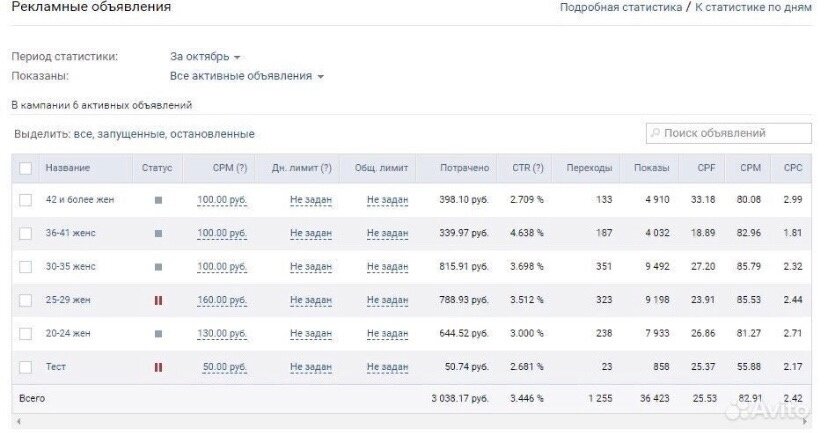Screen dimensions: 828x433
Task: Check the box for 30-35 женс
Action: [x=25, y=267]
